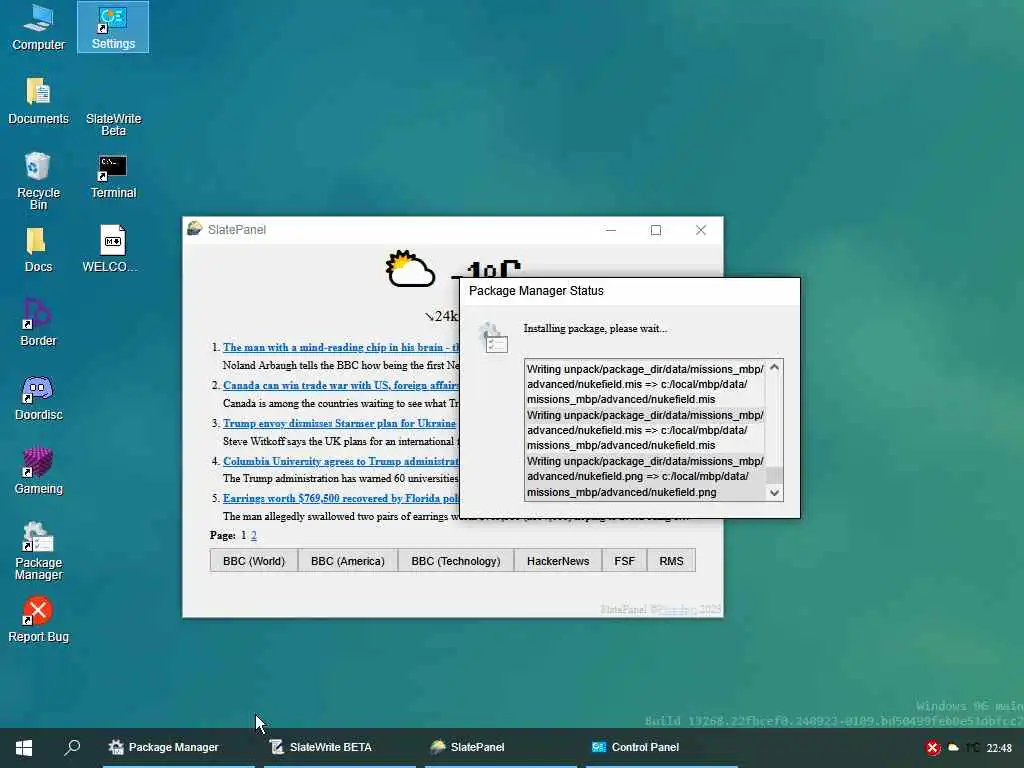Image resolution: width=1024 pixels, height=768 pixels.
Task: Click scroll down arrow in install log
Action: coord(775,493)
